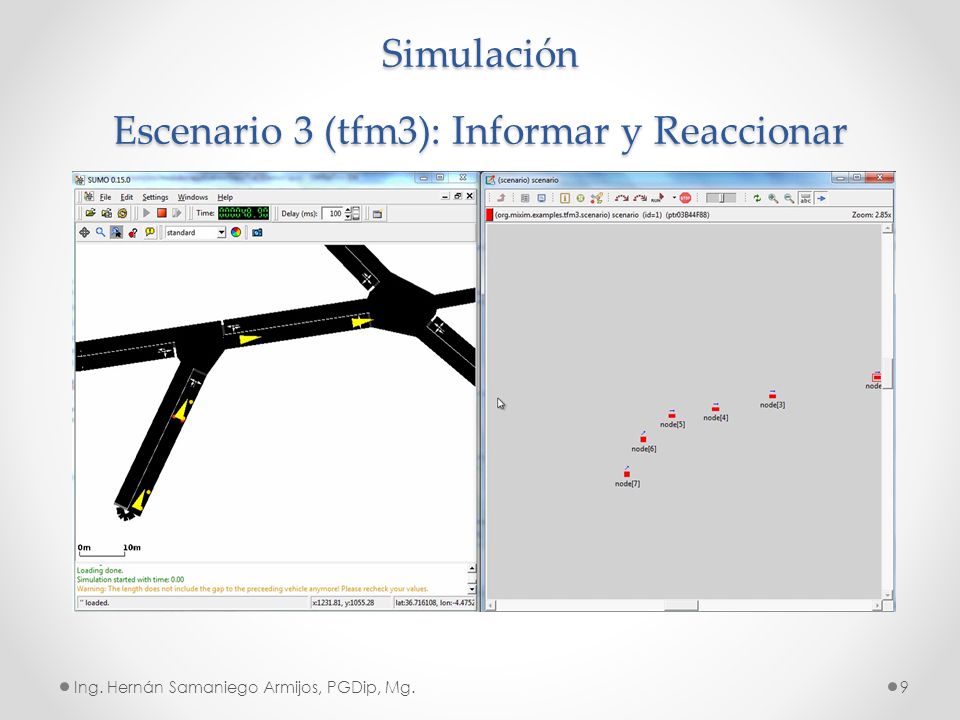Switch to graphical view icon in scenario window
This screenshot has height=720, width=960.
point(541,198)
